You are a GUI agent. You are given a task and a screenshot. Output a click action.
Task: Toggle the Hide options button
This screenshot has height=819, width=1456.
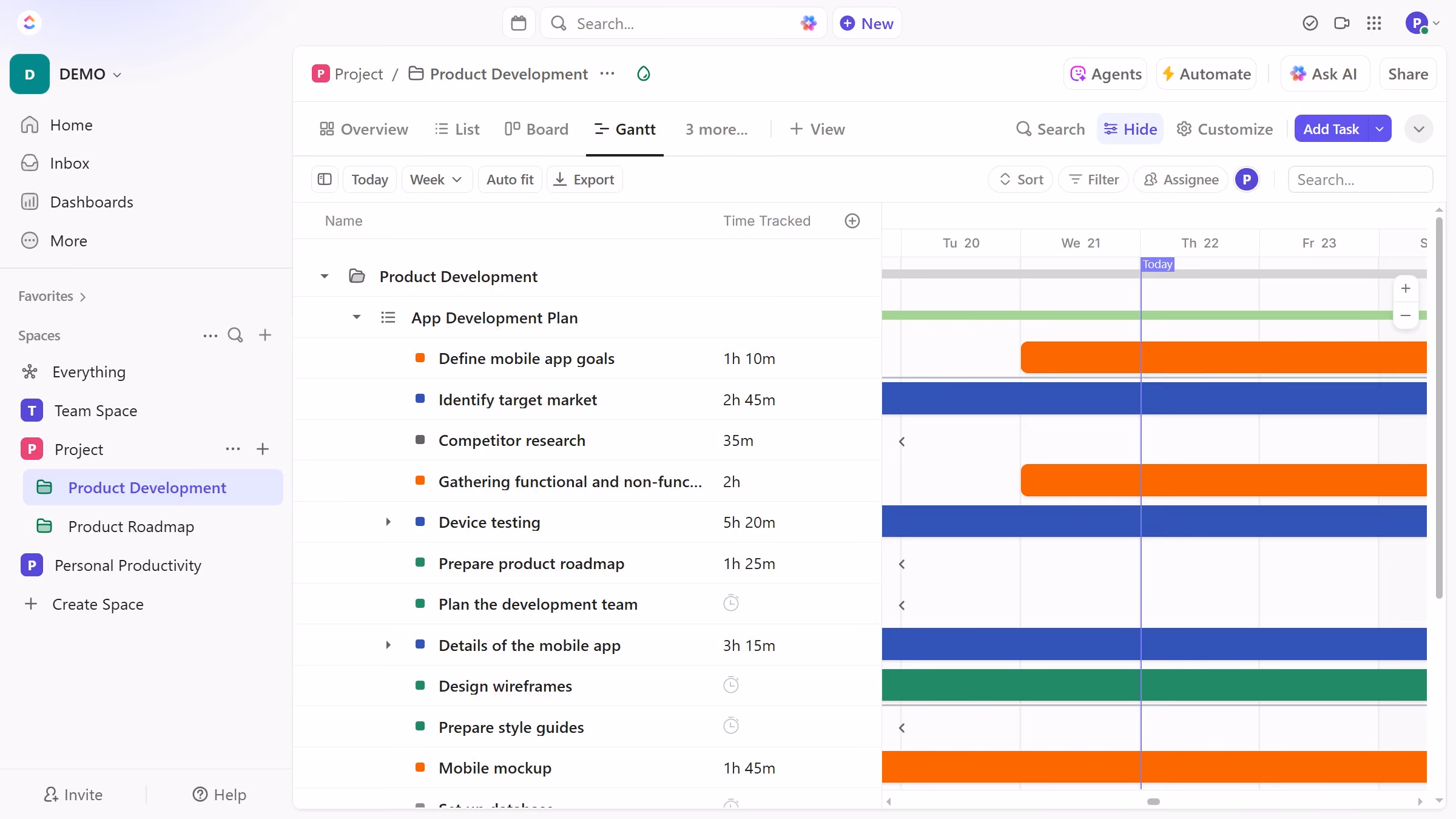click(x=1130, y=129)
